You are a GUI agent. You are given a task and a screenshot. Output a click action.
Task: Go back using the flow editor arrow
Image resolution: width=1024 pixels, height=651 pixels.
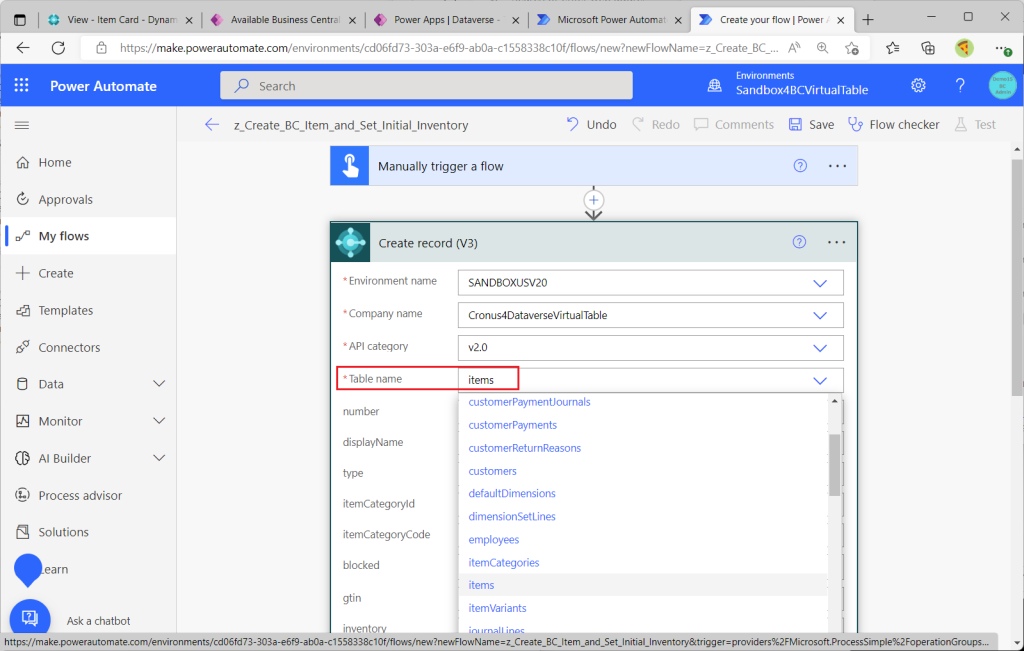[x=212, y=125]
